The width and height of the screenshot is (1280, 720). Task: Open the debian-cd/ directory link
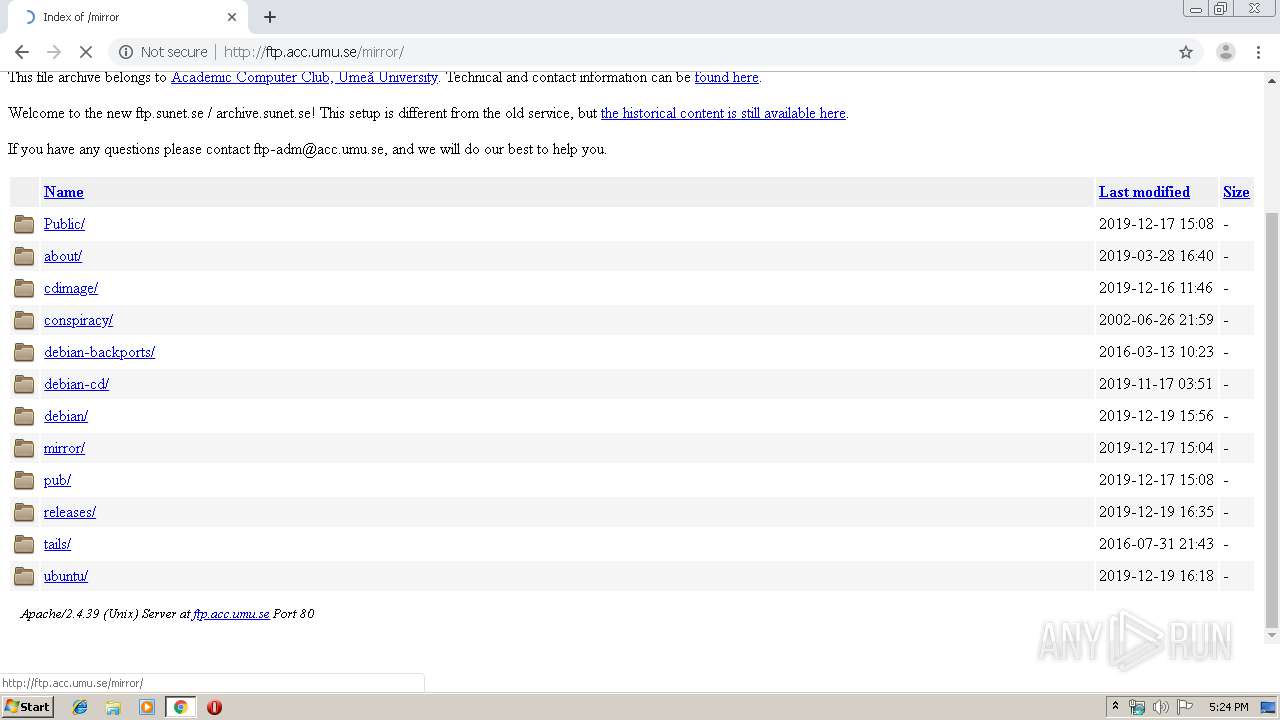tap(76, 384)
